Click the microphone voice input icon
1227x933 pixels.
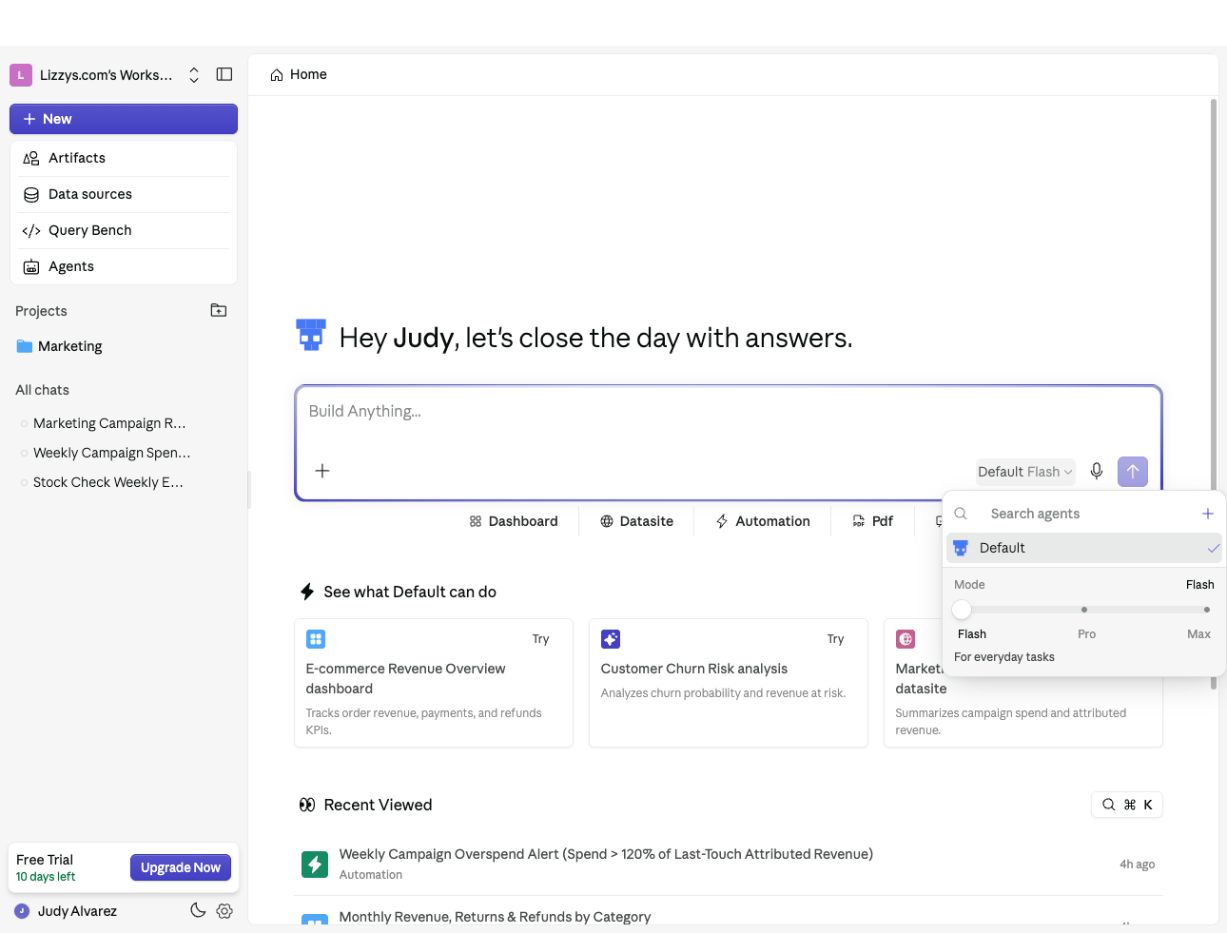[x=1096, y=471]
